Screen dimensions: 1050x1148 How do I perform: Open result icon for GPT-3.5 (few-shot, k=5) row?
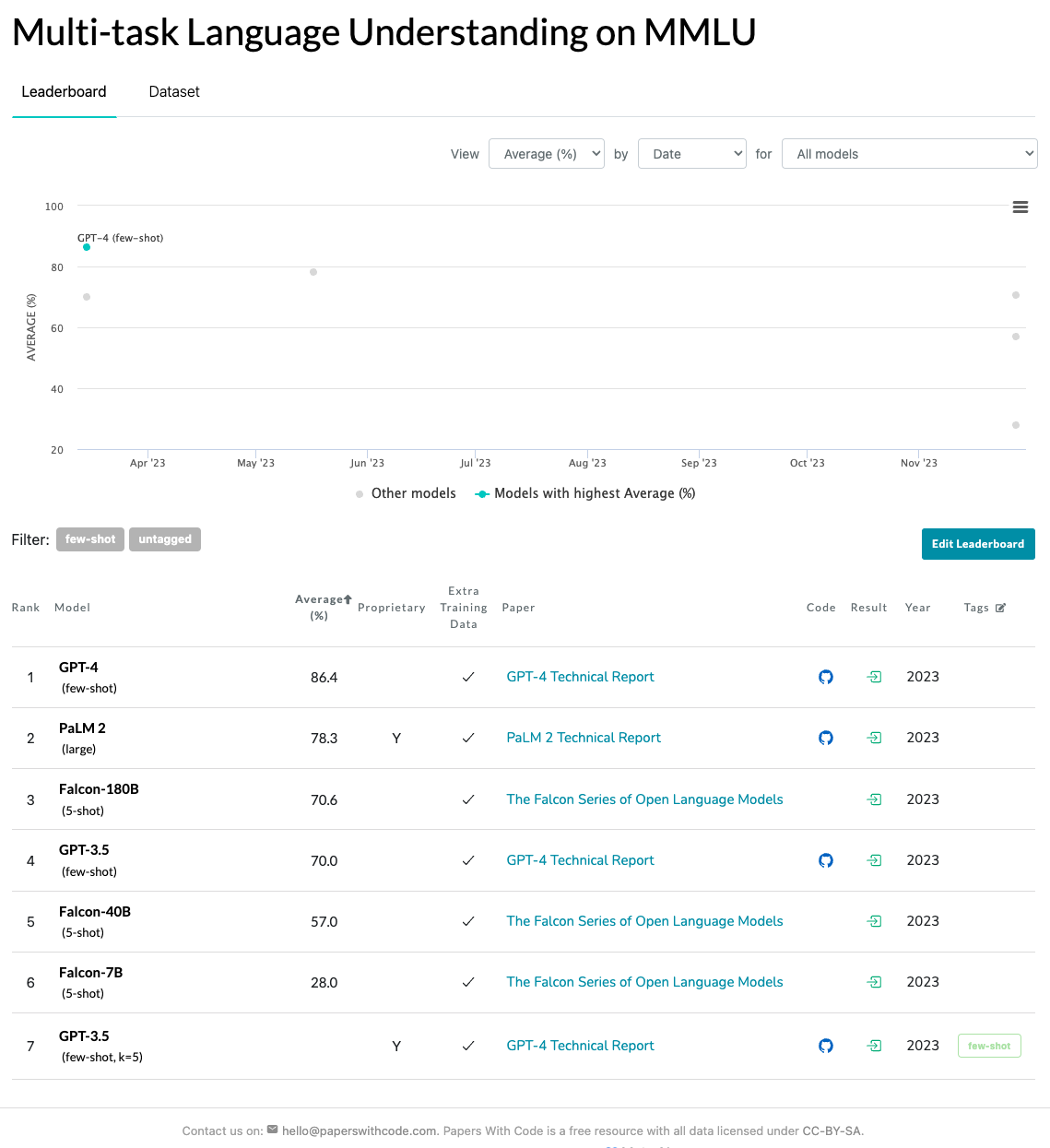(874, 1046)
